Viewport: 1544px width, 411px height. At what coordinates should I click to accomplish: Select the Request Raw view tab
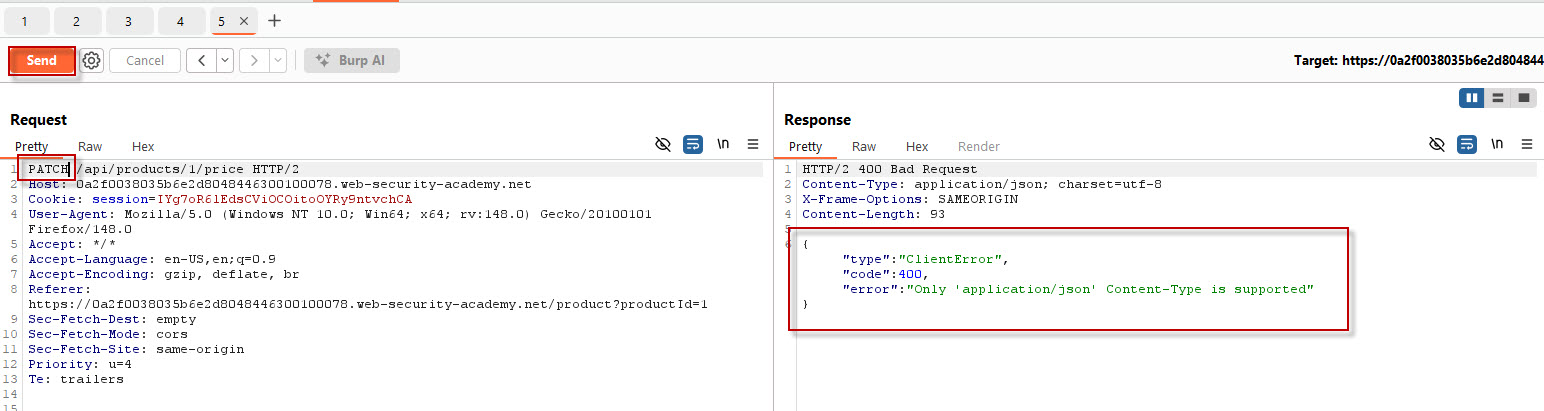click(90, 146)
